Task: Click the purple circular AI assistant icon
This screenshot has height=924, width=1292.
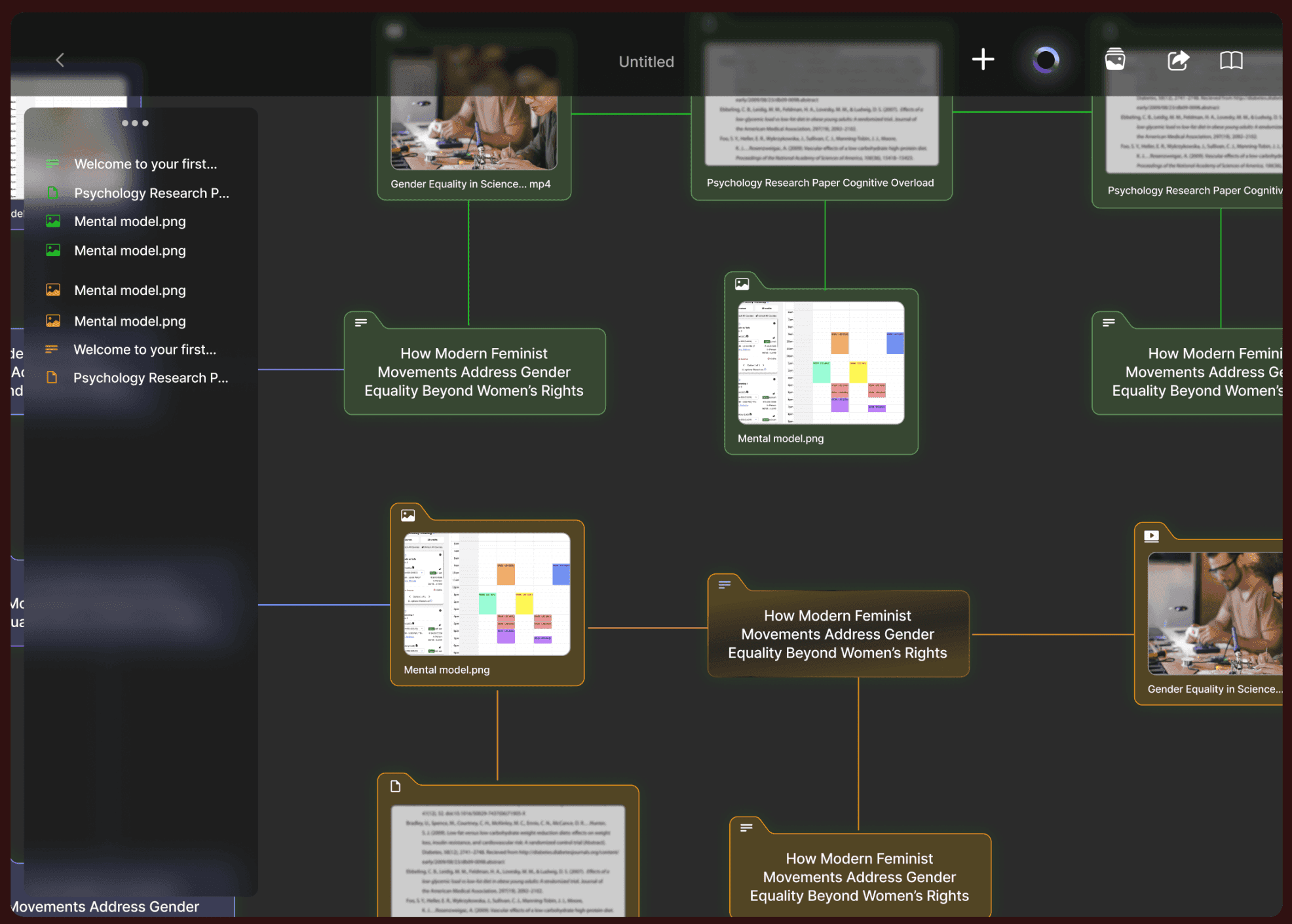Action: [x=1046, y=60]
